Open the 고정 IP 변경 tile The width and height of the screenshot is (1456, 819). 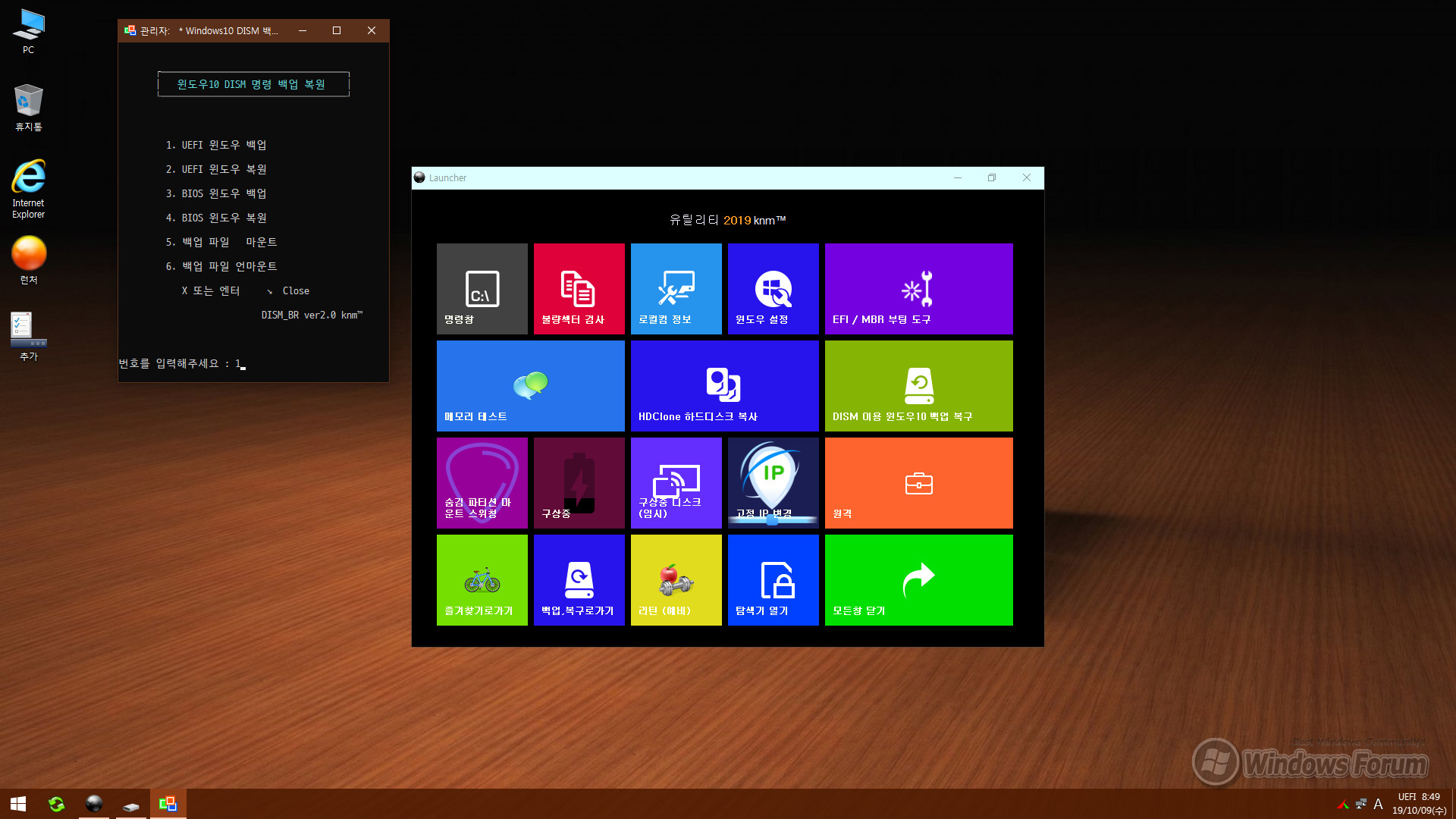(x=773, y=482)
